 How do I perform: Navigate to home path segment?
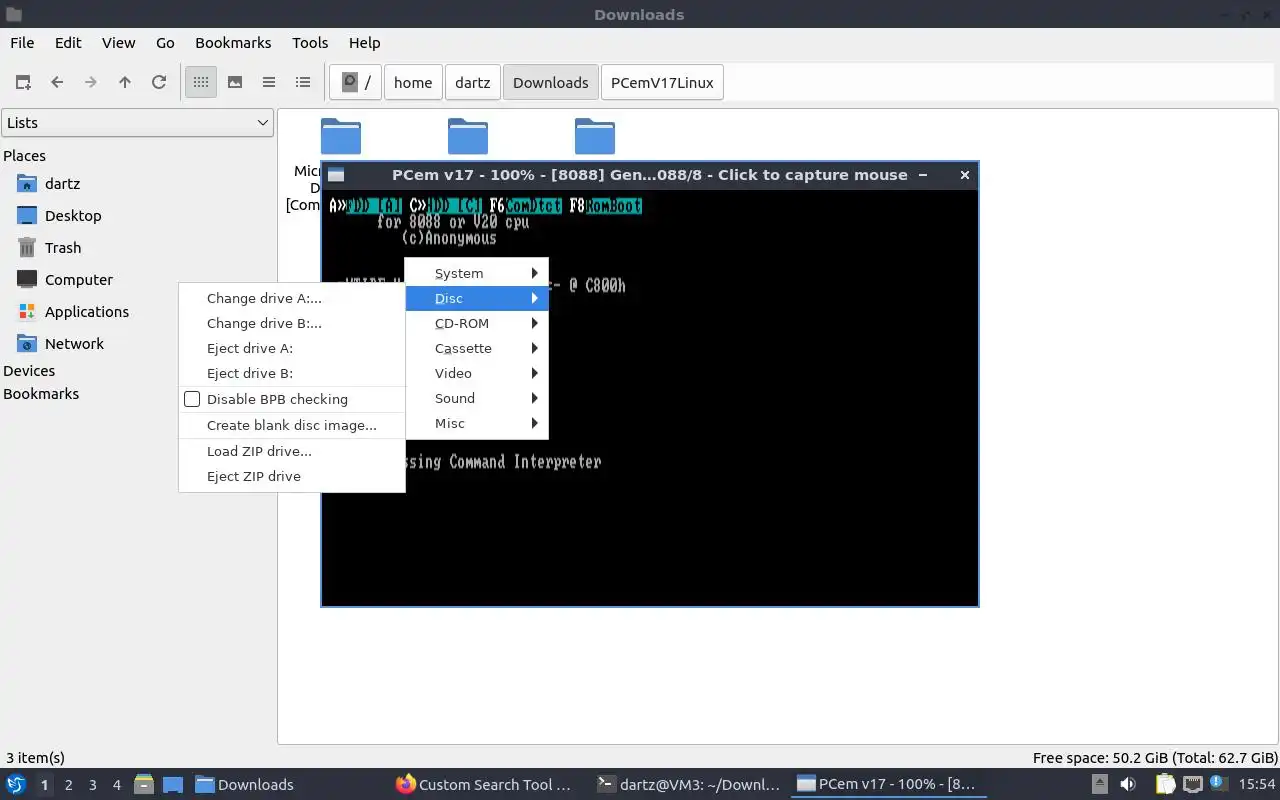(x=413, y=82)
